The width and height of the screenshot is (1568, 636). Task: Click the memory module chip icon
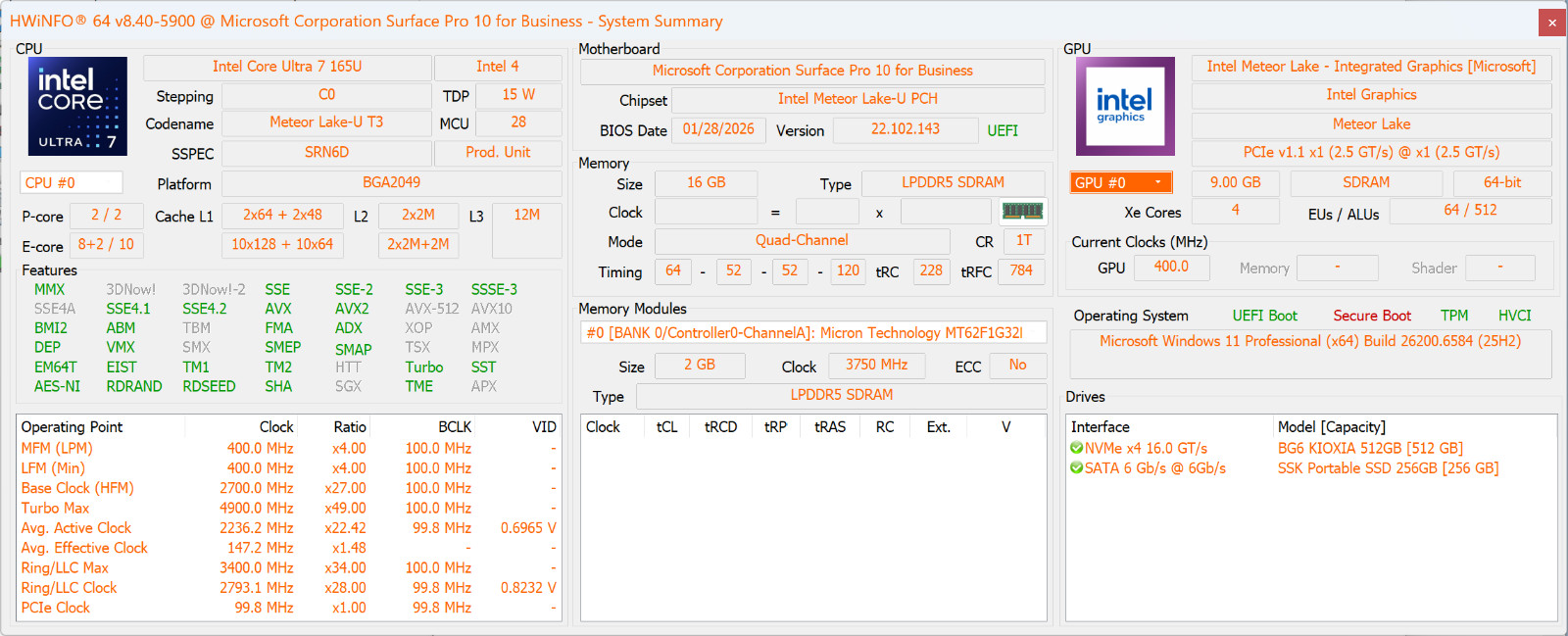click(x=1022, y=211)
